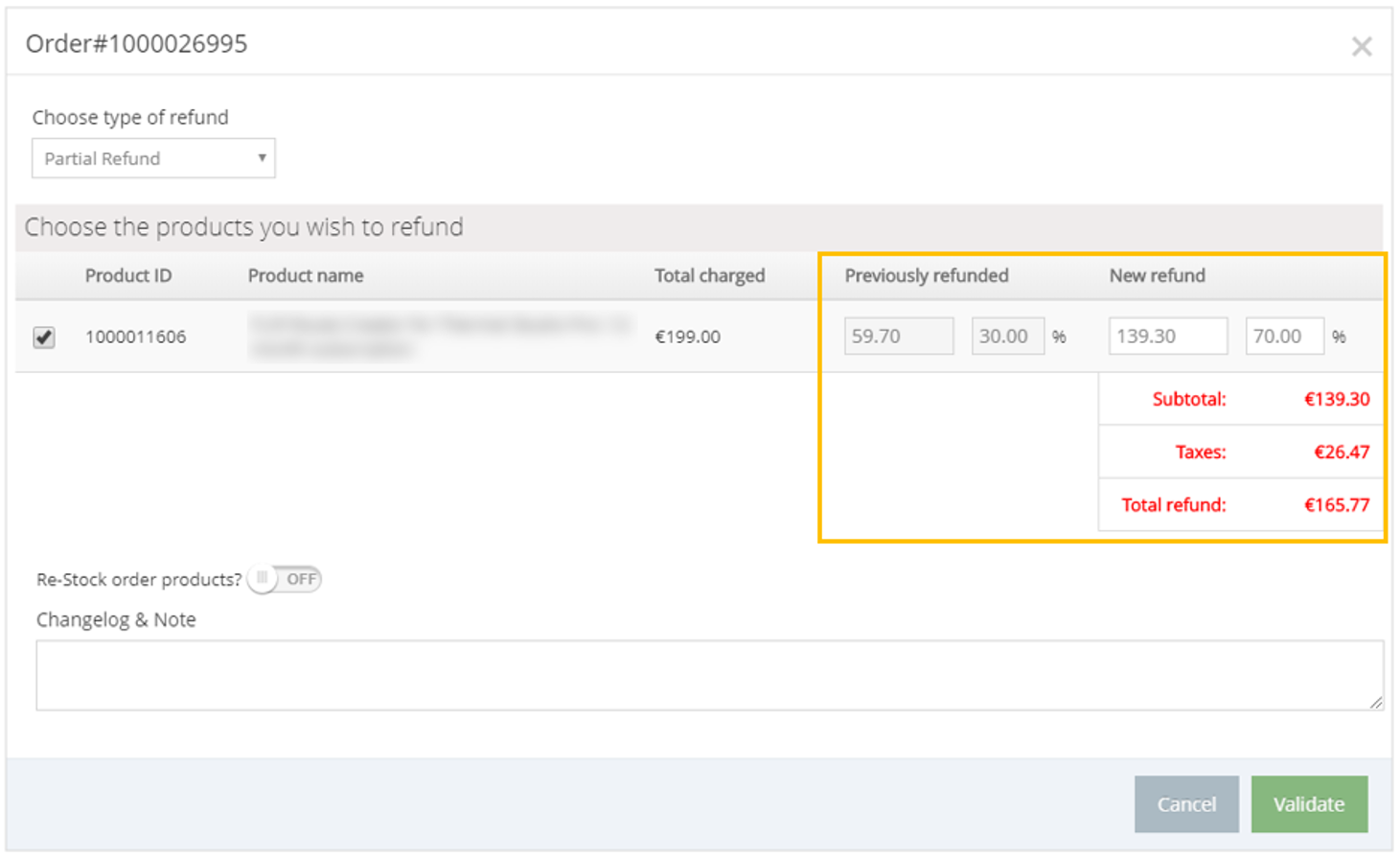Click the Product ID column header
Screen dimensions: 1400x858
point(128,276)
